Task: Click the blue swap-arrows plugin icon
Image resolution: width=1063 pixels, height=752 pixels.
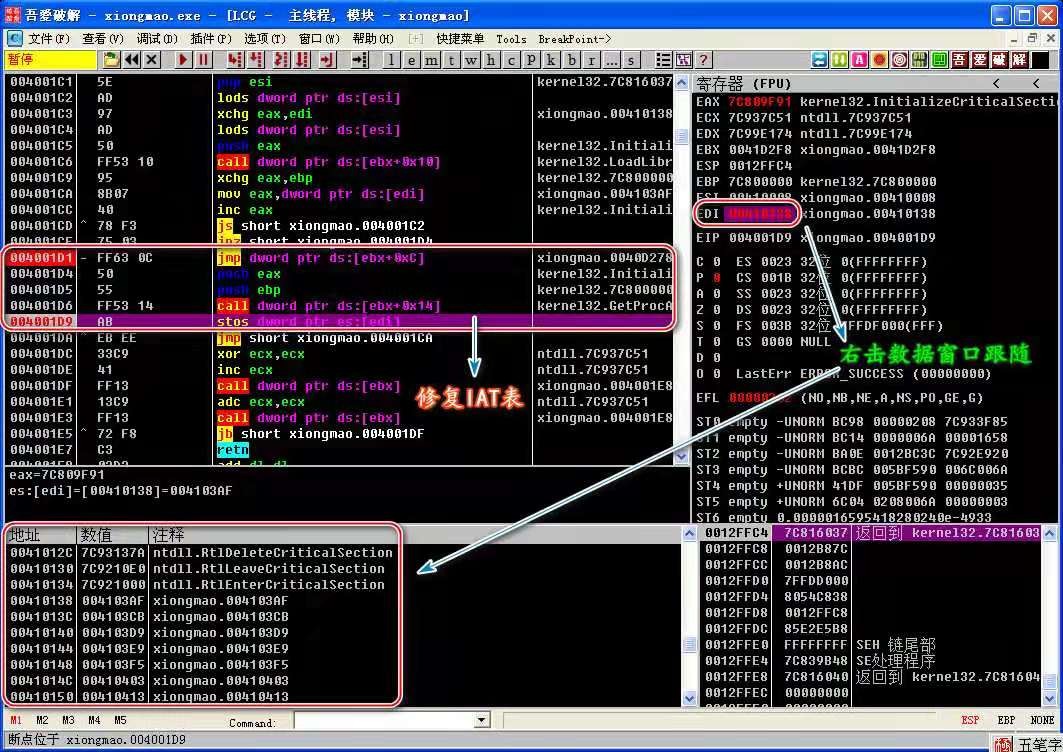Action: (x=820, y=60)
